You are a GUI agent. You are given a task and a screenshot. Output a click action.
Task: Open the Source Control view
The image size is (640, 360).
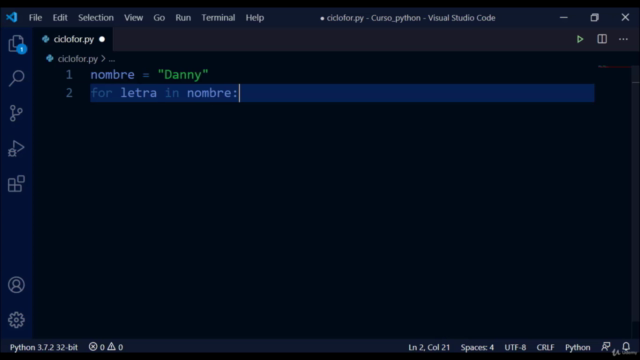click(16, 113)
